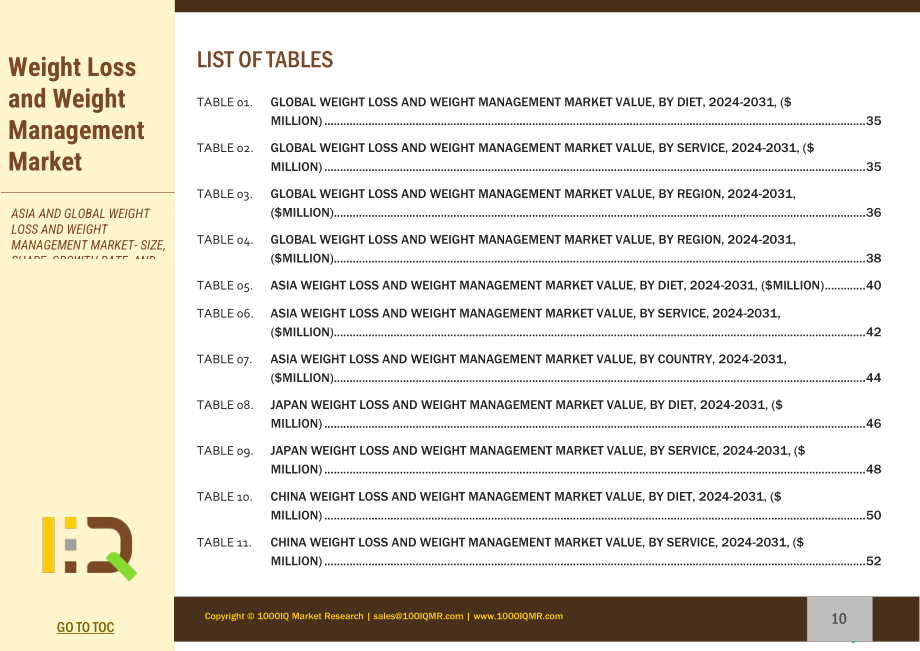This screenshot has height=651, width=920.
Task: Click page number 52 of Table 11
Action: click(x=874, y=561)
